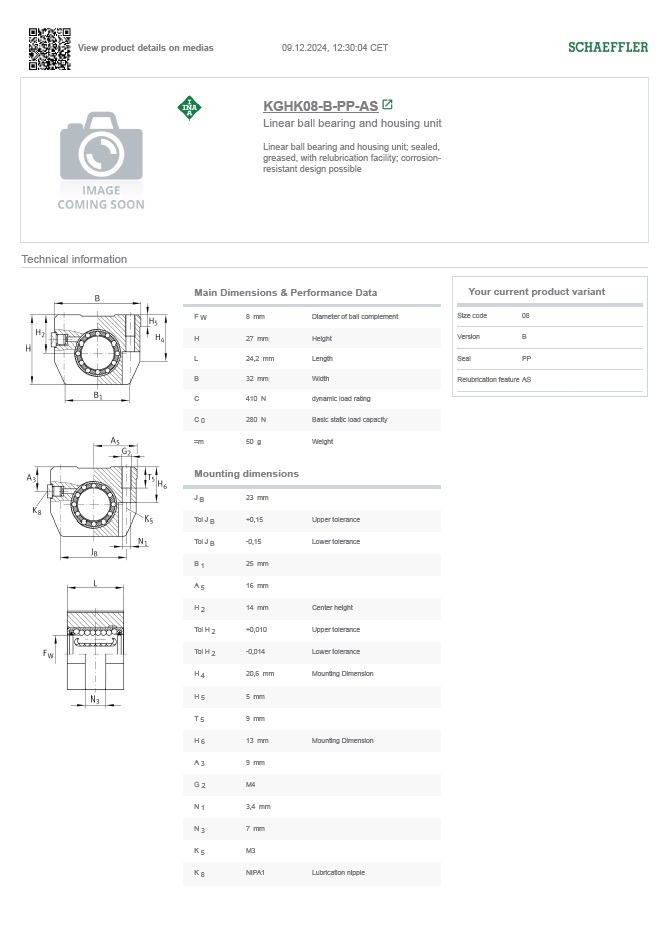Select the B1 value 25 mm
Viewport: 670px width, 942px height.
(257, 564)
